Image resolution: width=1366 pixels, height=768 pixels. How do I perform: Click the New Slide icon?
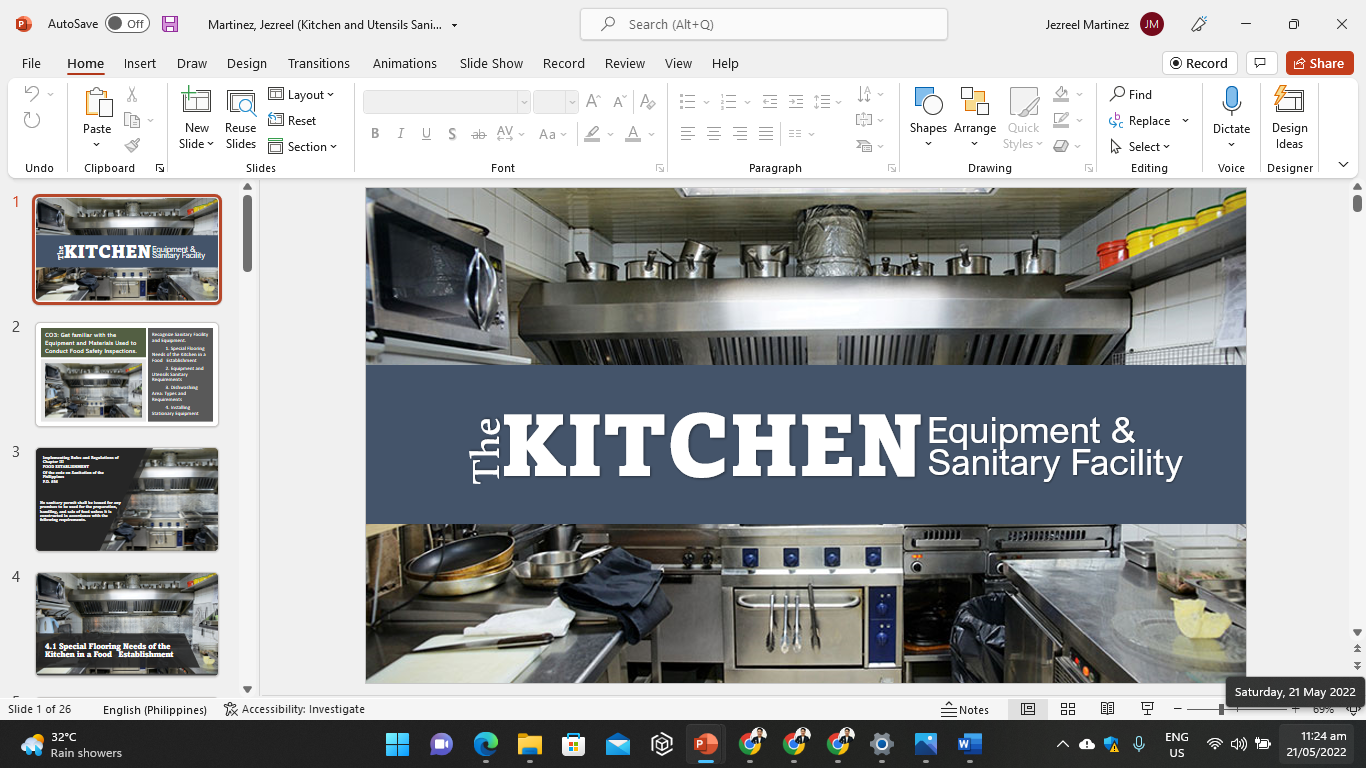coord(196,101)
